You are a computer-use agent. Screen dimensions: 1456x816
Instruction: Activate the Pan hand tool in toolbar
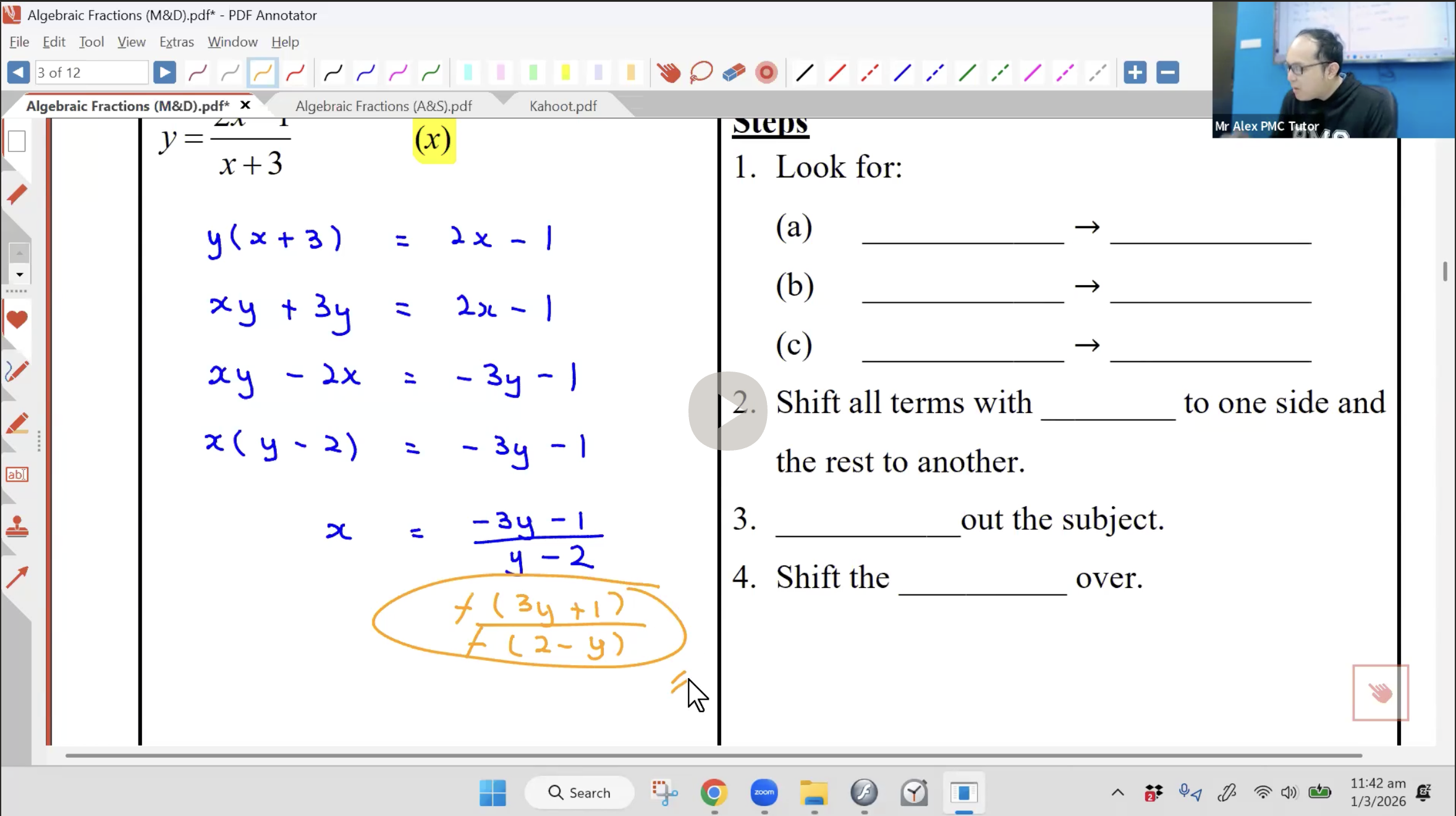[669, 73]
